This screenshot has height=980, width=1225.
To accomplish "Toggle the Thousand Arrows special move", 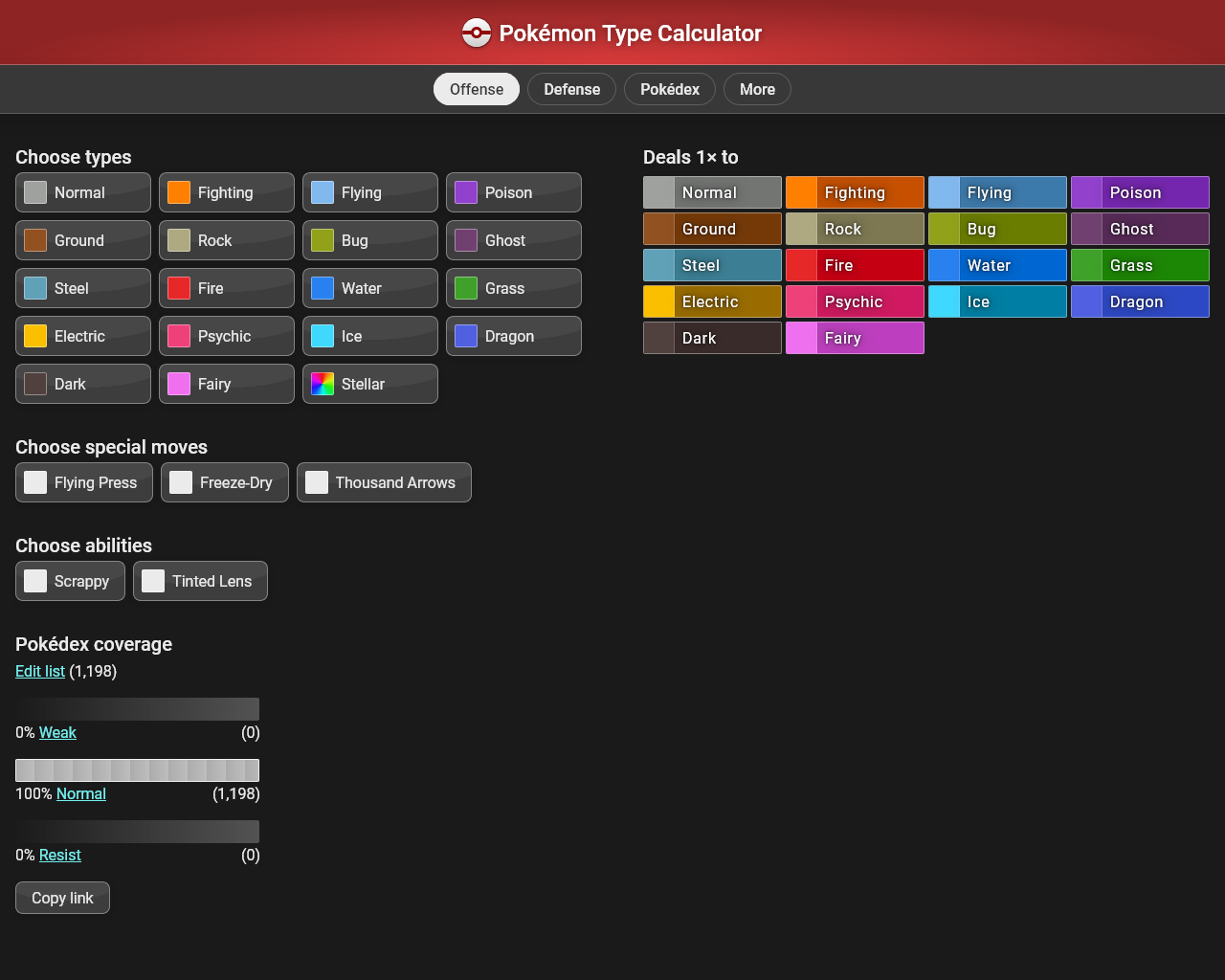I will (384, 482).
